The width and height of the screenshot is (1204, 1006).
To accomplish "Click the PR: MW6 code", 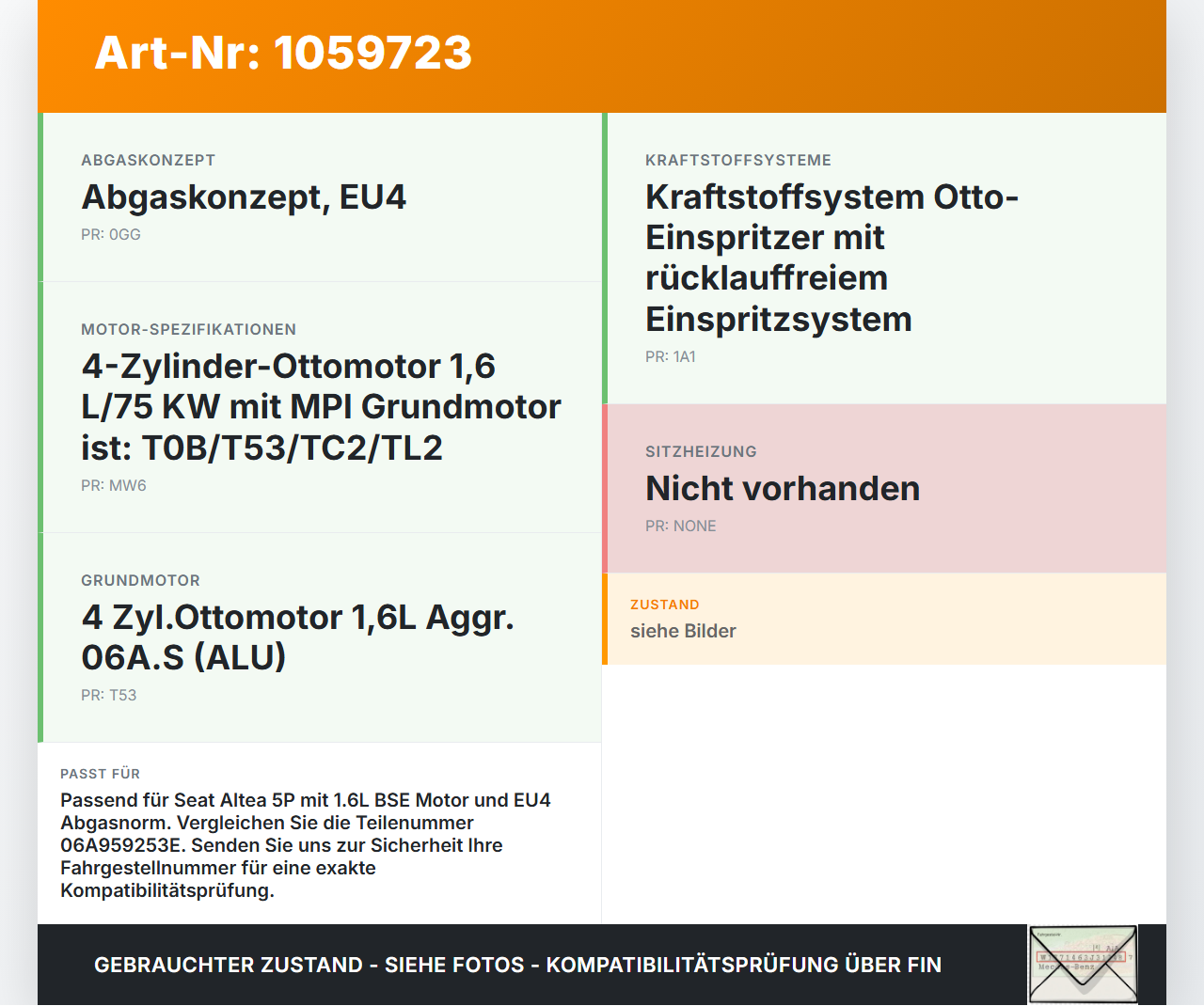I will 114,485.
